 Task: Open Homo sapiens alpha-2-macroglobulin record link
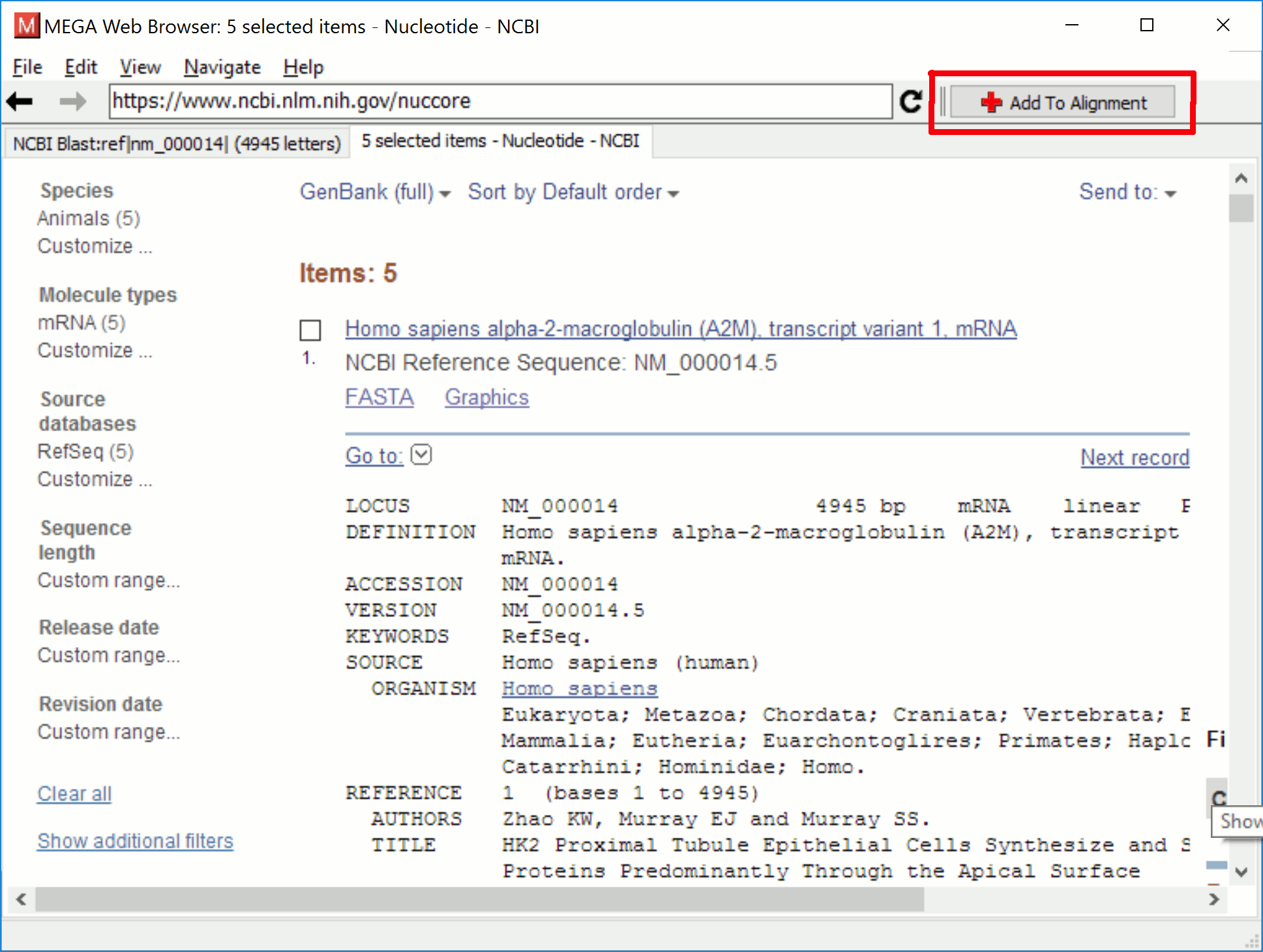tap(681, 329)
